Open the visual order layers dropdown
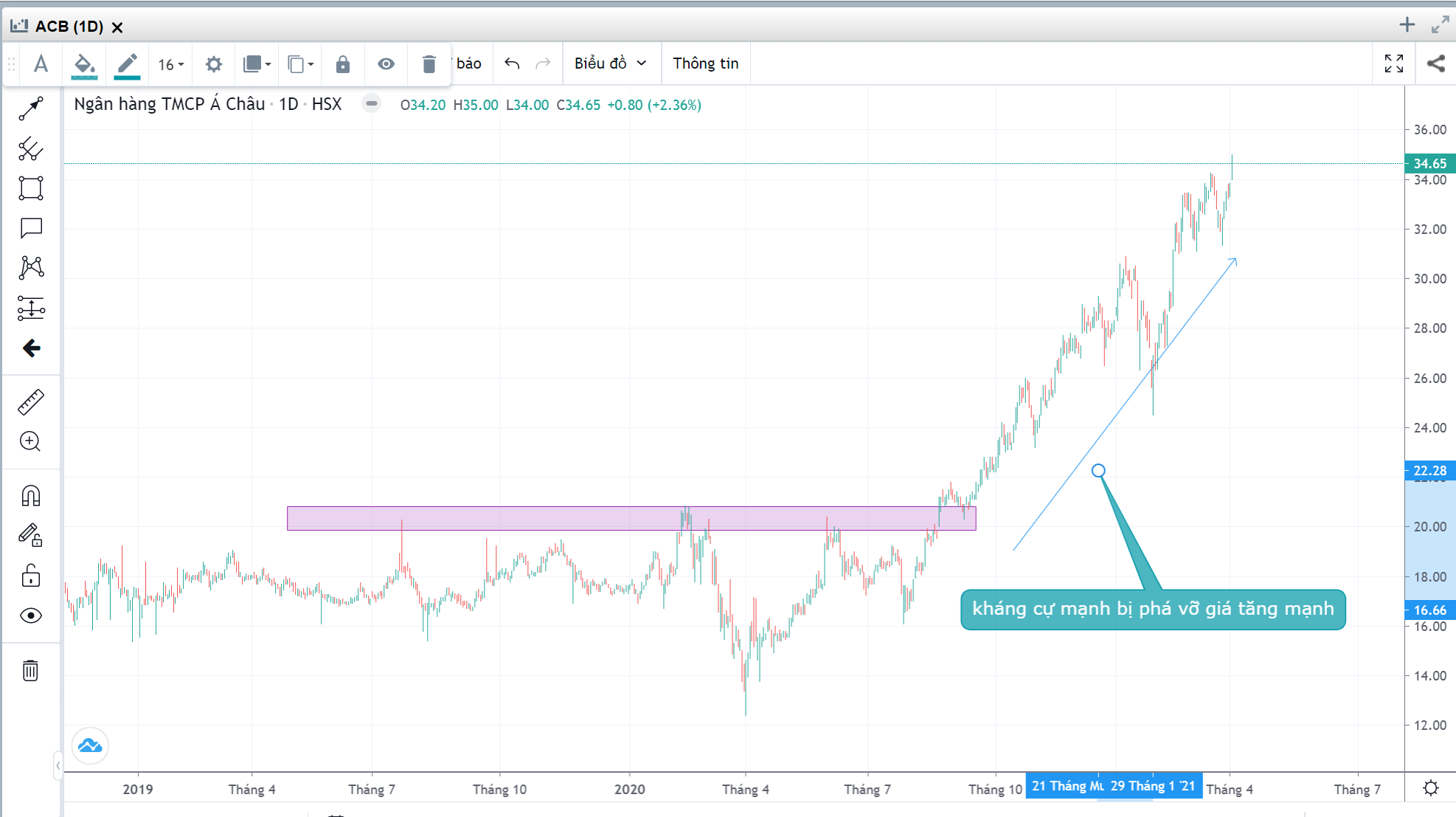Viewport: 1456px width, 817px height. [257, 64]
